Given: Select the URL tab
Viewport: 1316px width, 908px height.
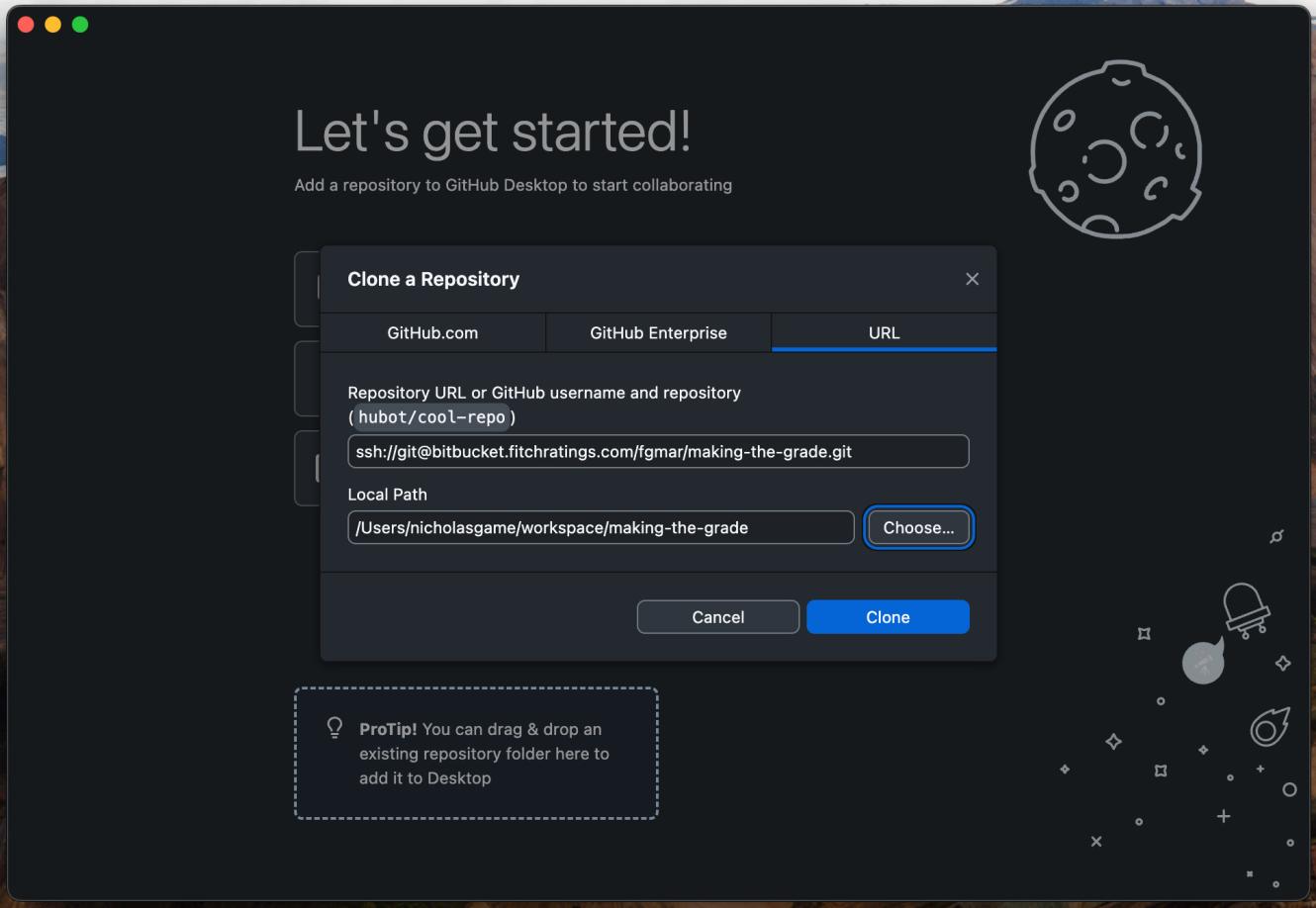Looking at the screenshot, I should (884, 333).
